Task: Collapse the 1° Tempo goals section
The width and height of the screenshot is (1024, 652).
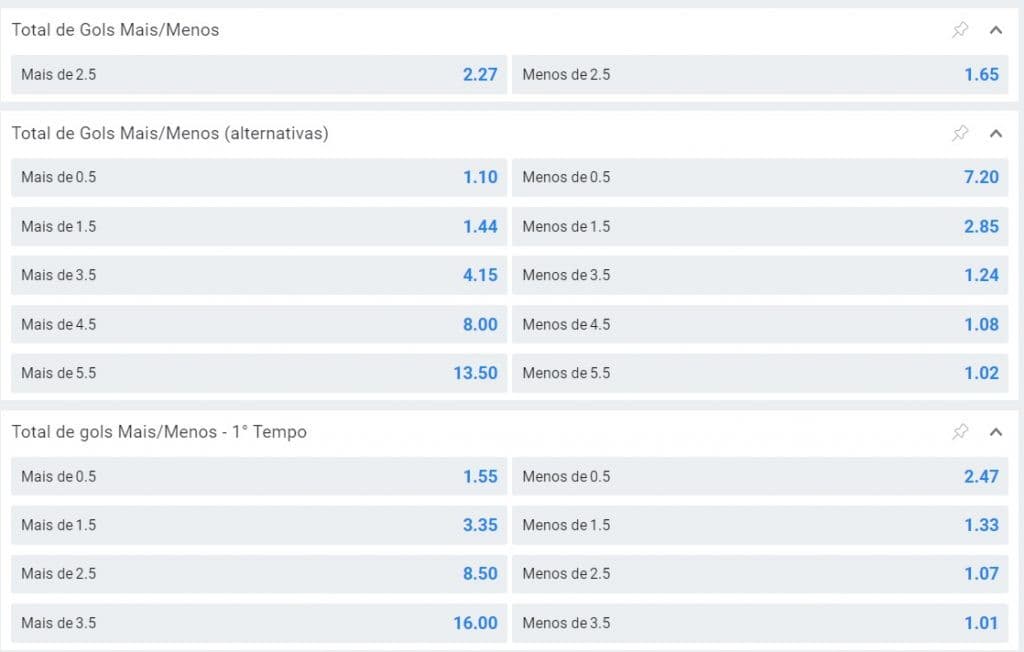Action: pyautogui.click(x=995, y=432)
